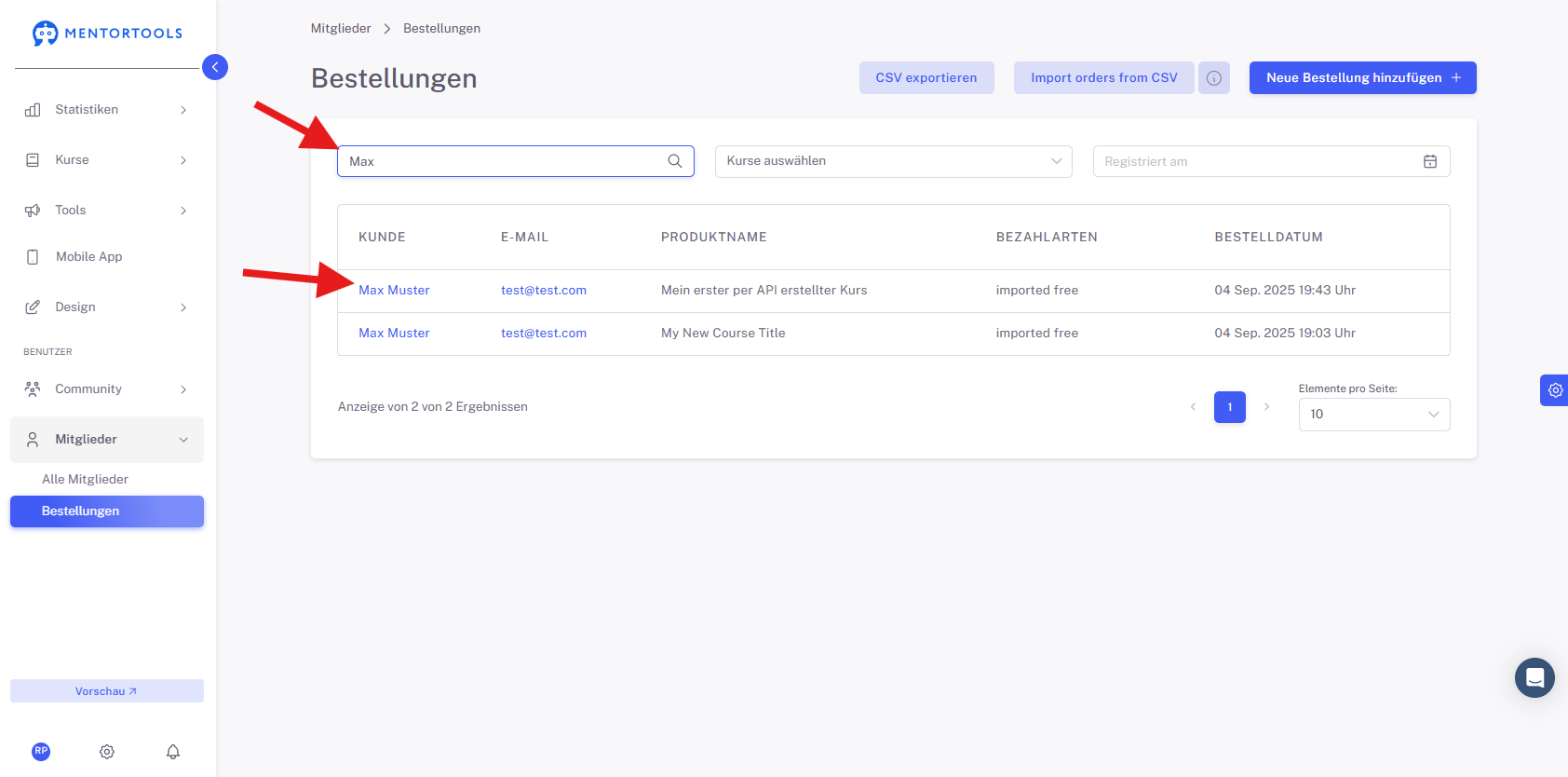Image resolution: width=1568 pixels, height=777 pixels.
Task: Click '04 Sep. 2025 19:43 Uhr' cell
Action: pos(1285,291)
